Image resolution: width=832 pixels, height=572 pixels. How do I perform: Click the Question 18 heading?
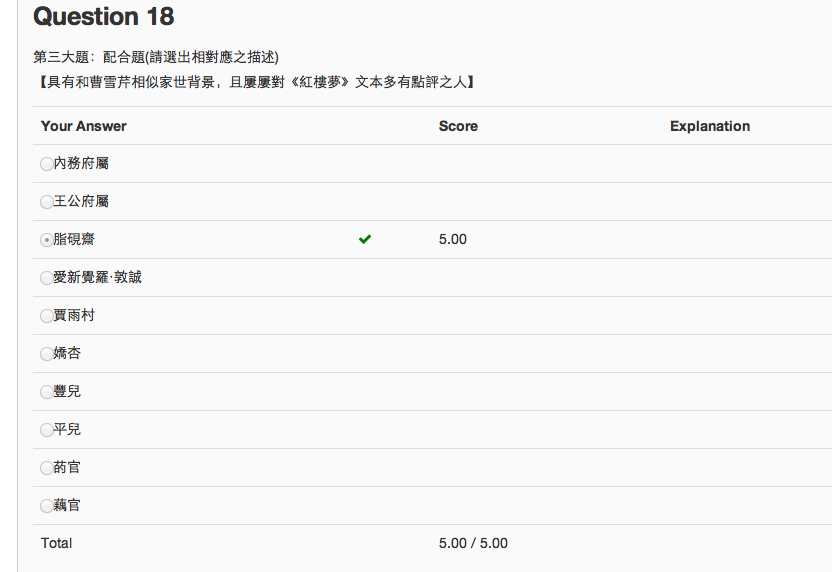pyautogui.click(x=104, y=17)
